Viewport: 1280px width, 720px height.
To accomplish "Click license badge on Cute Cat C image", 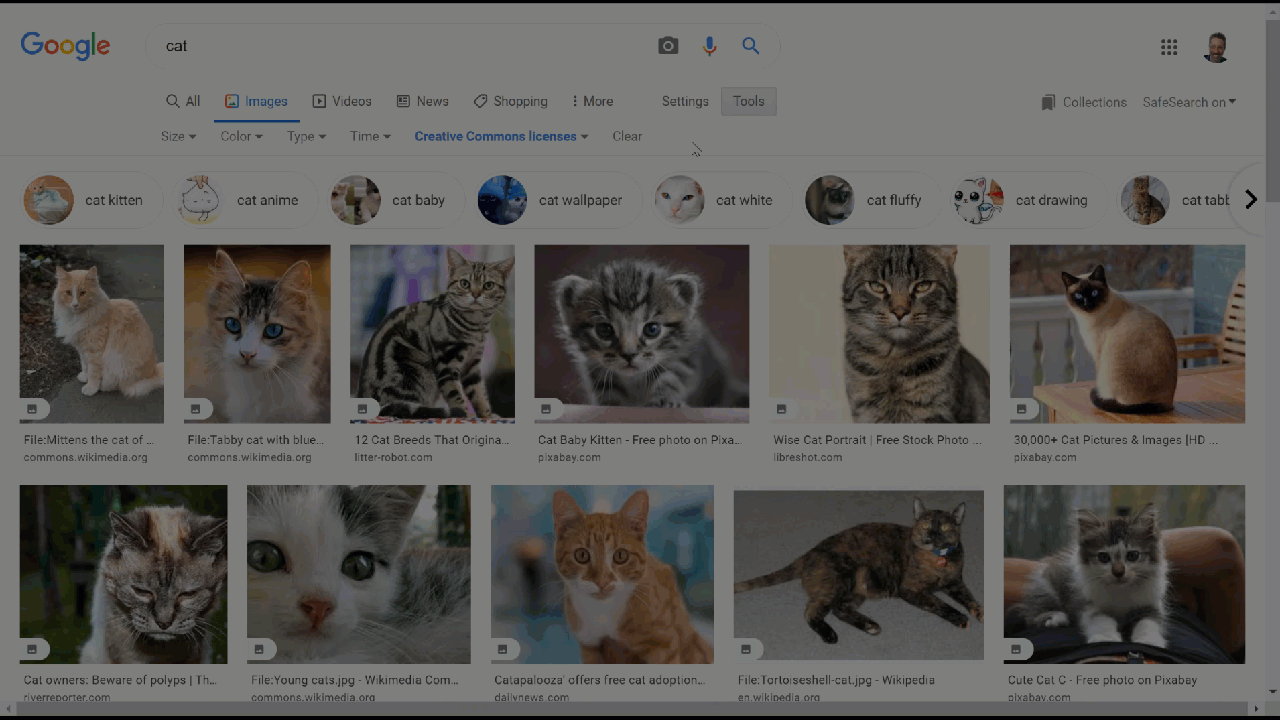I will point(1016,649).
